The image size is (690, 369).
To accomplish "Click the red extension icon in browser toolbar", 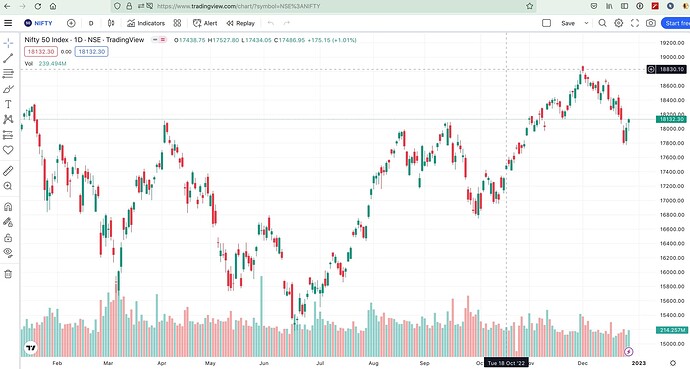I will pos(655,6).
